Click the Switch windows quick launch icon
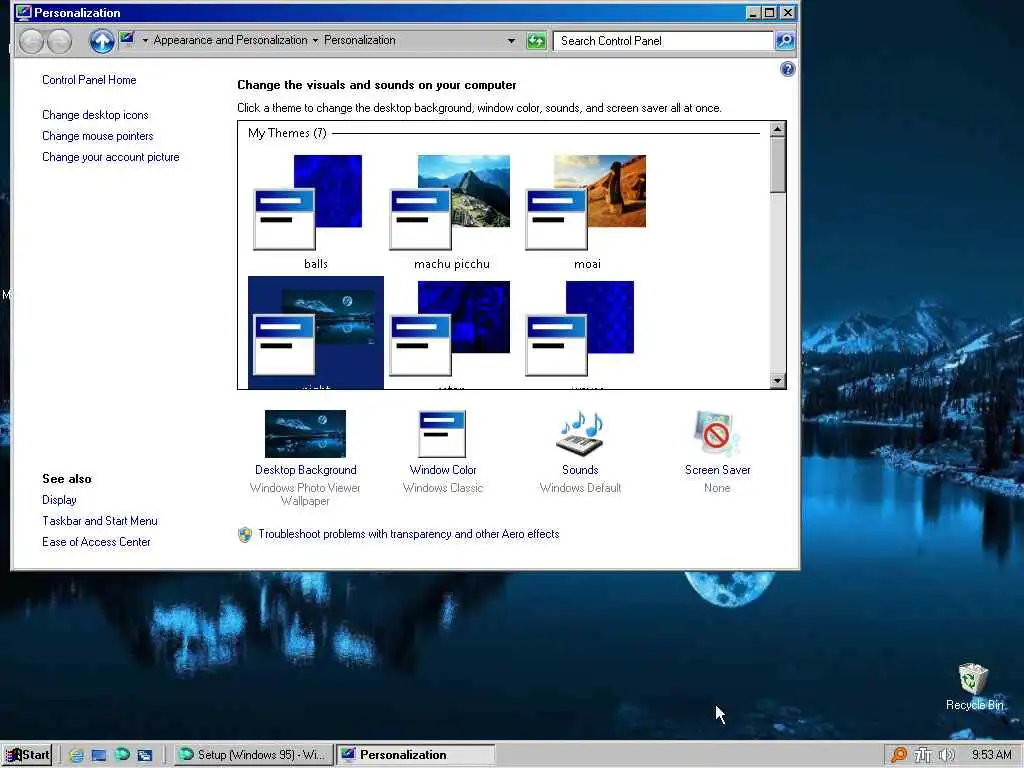Screen dimensions: 1024x768 coord(144,755)
